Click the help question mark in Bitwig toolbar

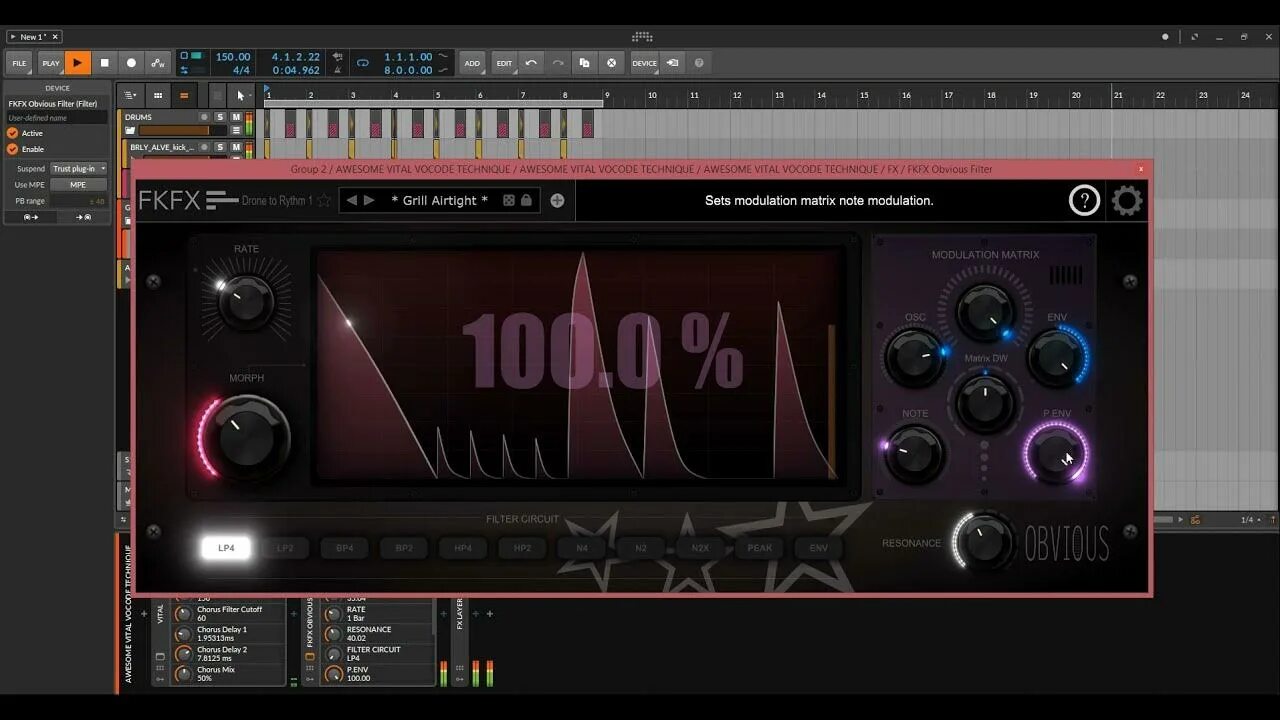coord(699,63)
